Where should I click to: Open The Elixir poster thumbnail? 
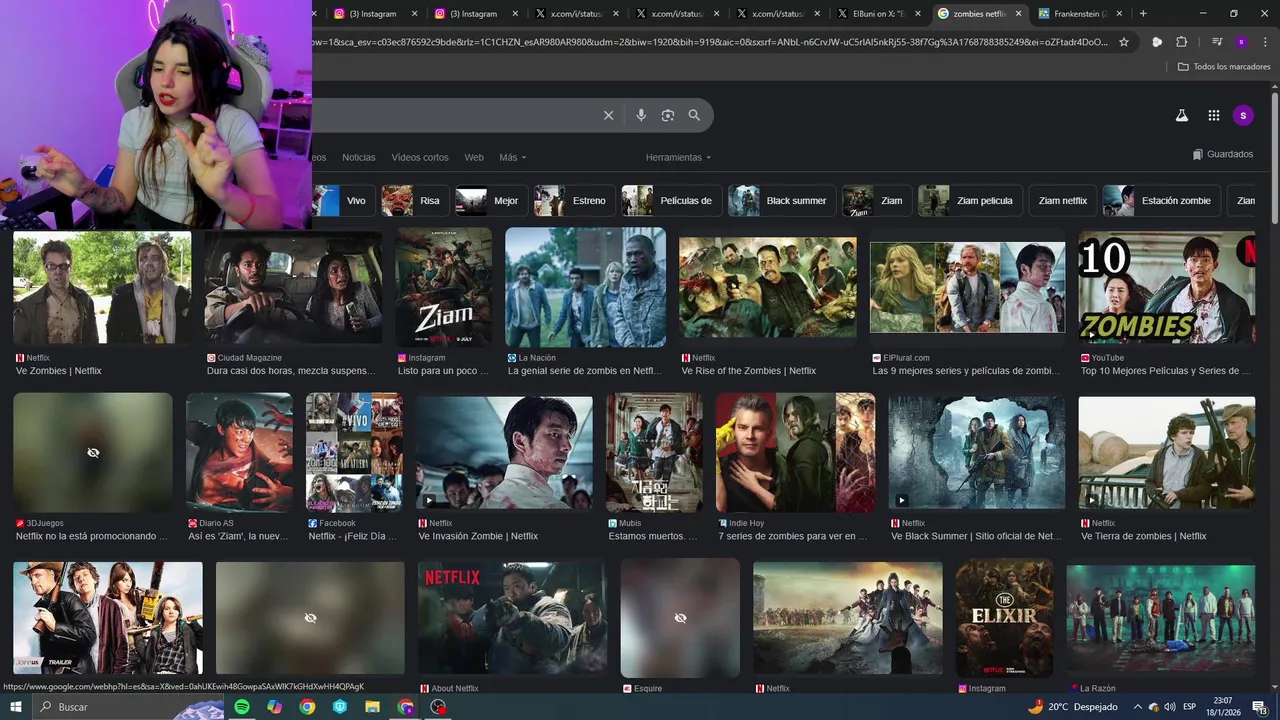click(x=1005, y=618)
